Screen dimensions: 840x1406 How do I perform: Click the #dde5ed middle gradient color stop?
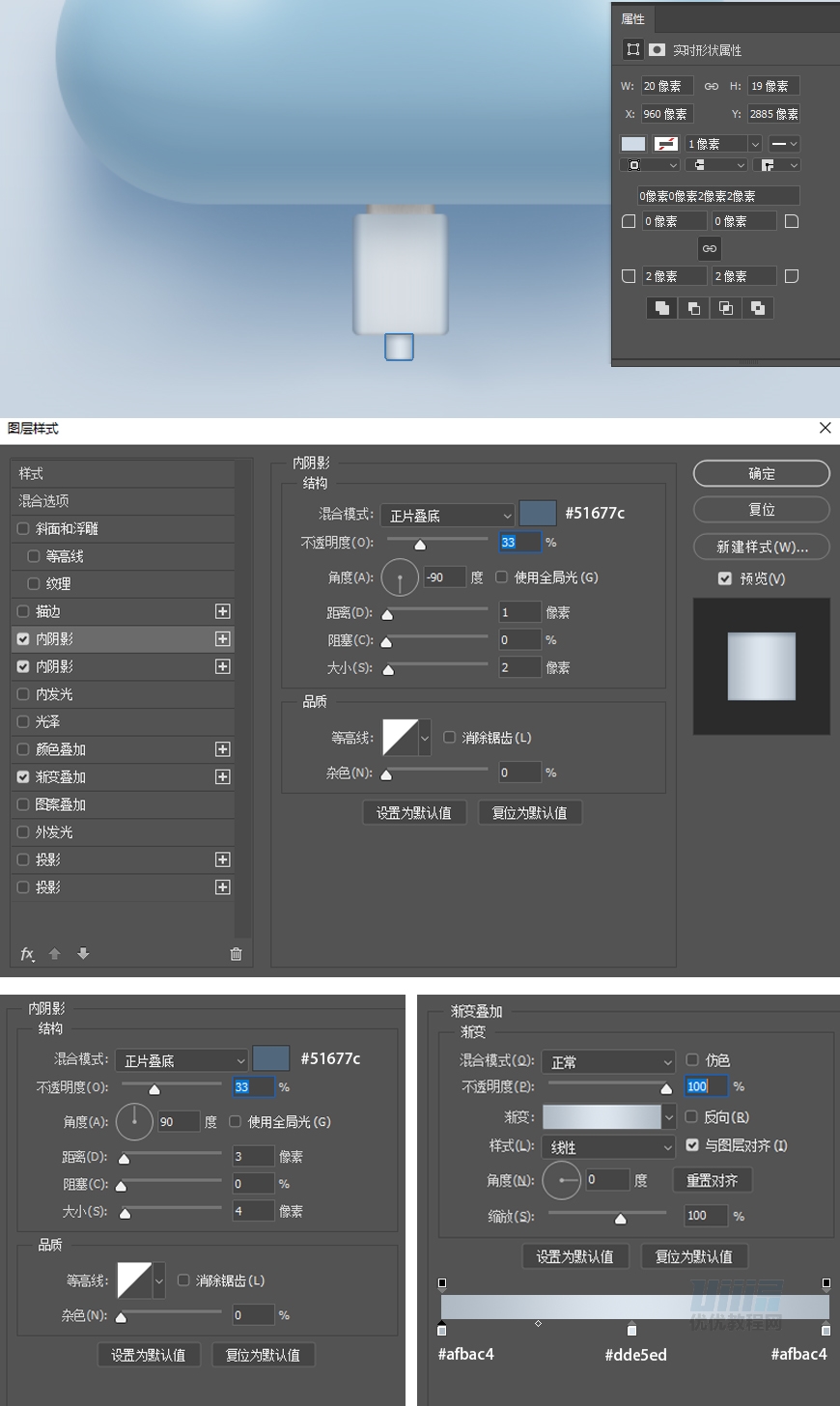pyautogui.click(x=631, y=1329)
